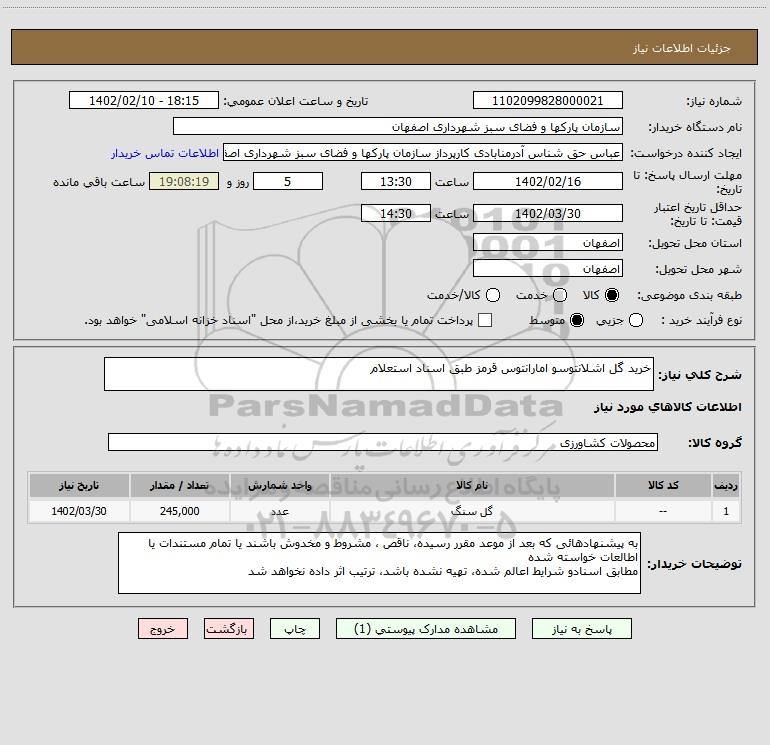Click the buyer organization name field
The image size is (770, 745).
(x=398, y=127)
